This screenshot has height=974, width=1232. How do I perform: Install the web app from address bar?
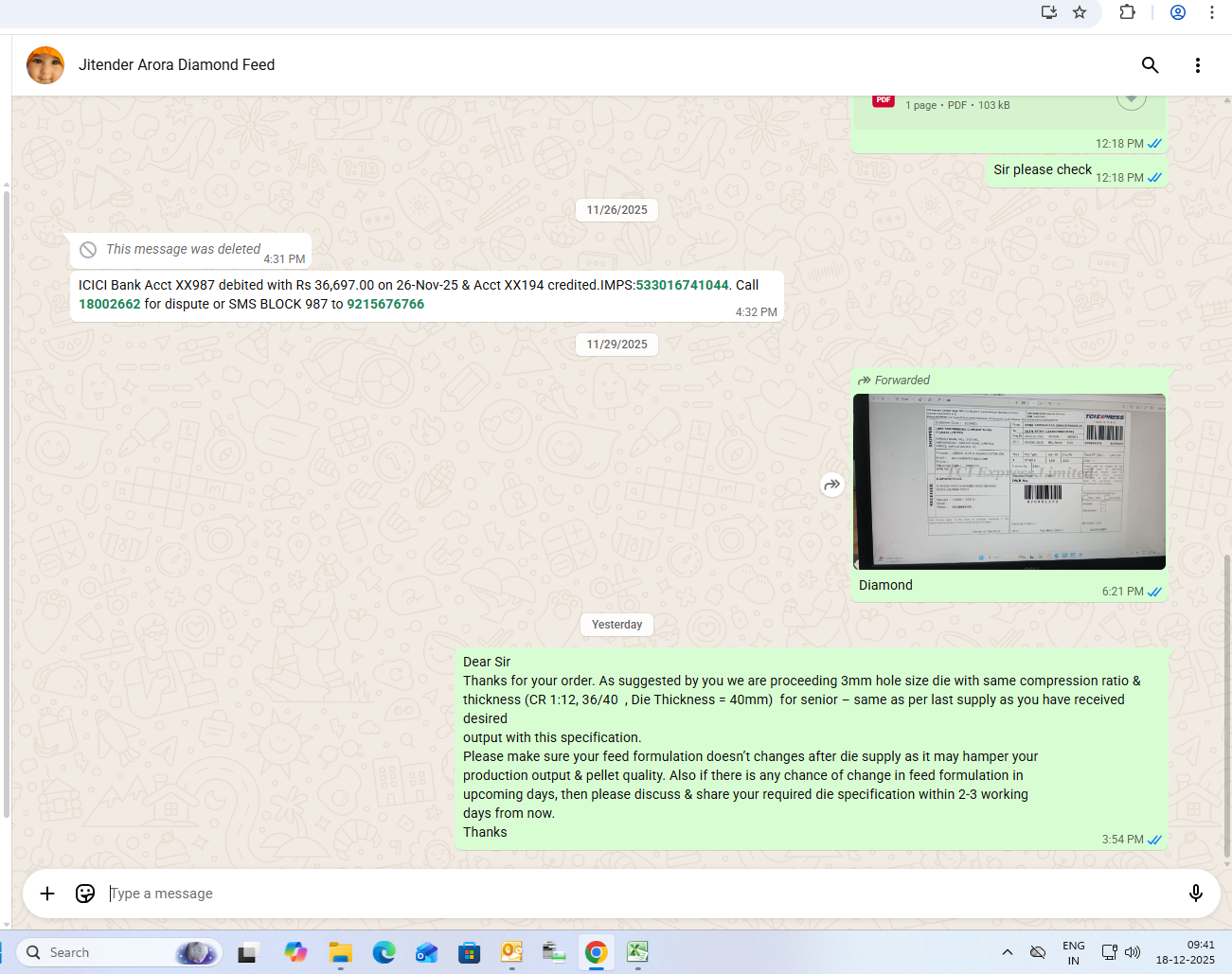pos(1049,12)
